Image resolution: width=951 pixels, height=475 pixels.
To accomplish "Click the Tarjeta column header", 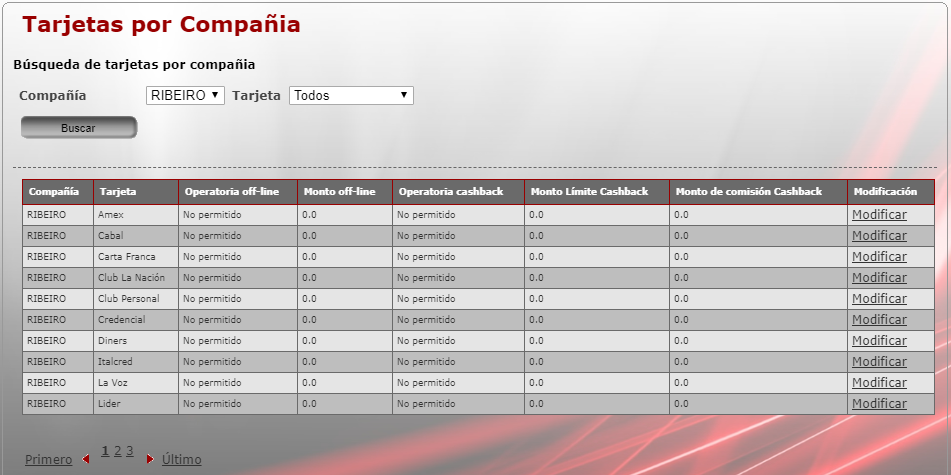I will (x=136, y=192).
